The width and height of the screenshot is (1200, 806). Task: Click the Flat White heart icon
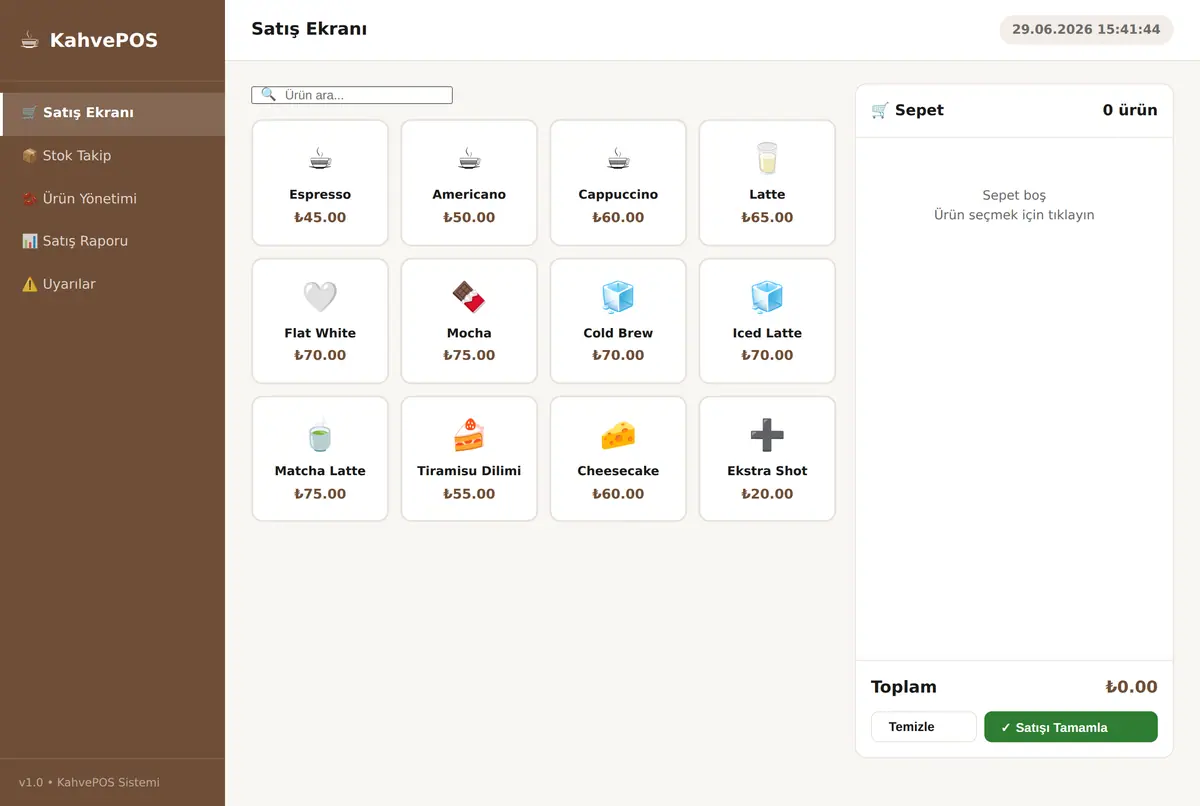coord(320,297)
